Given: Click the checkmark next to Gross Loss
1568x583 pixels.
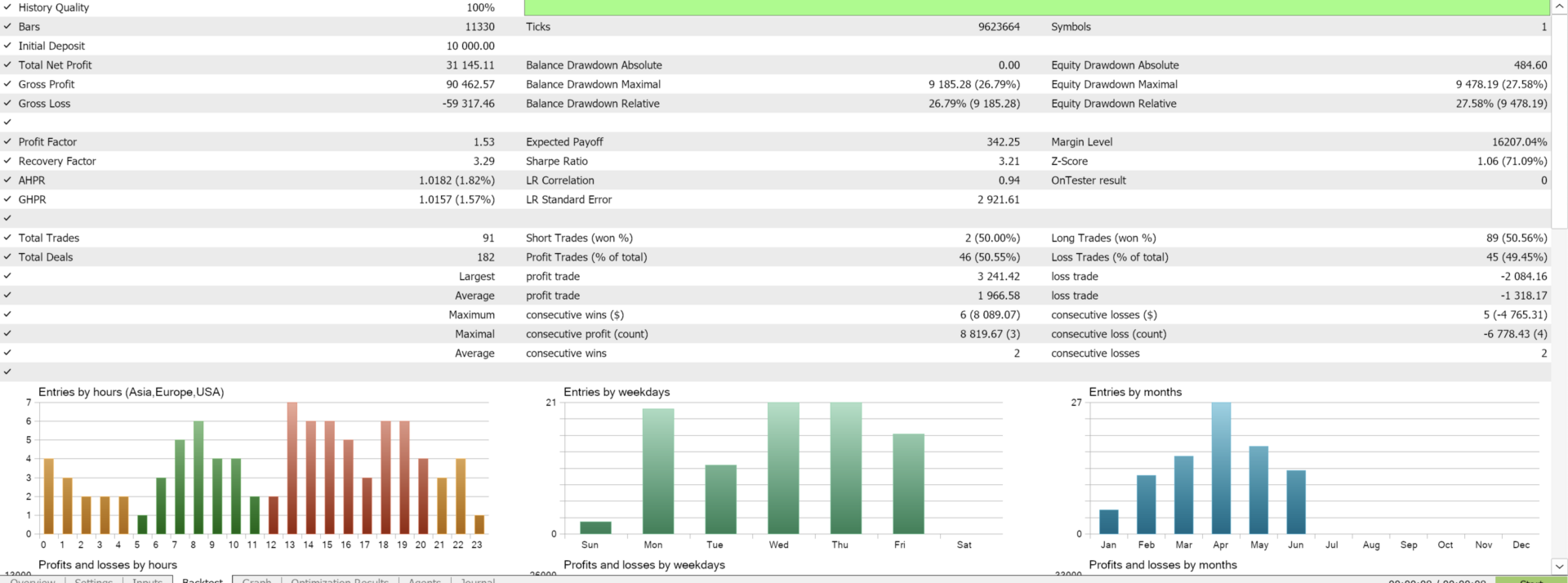Looking at the screenshot, I should point(7,103).
